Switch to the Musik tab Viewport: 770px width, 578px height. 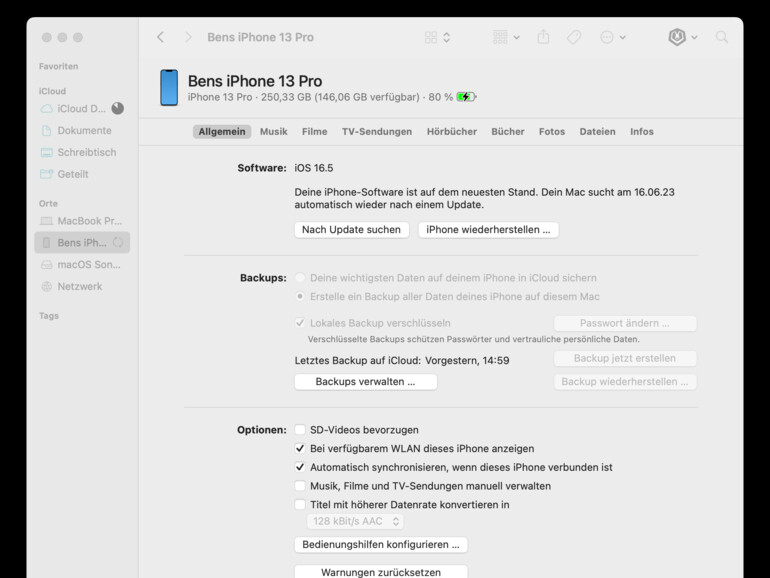tap(274, 132)
